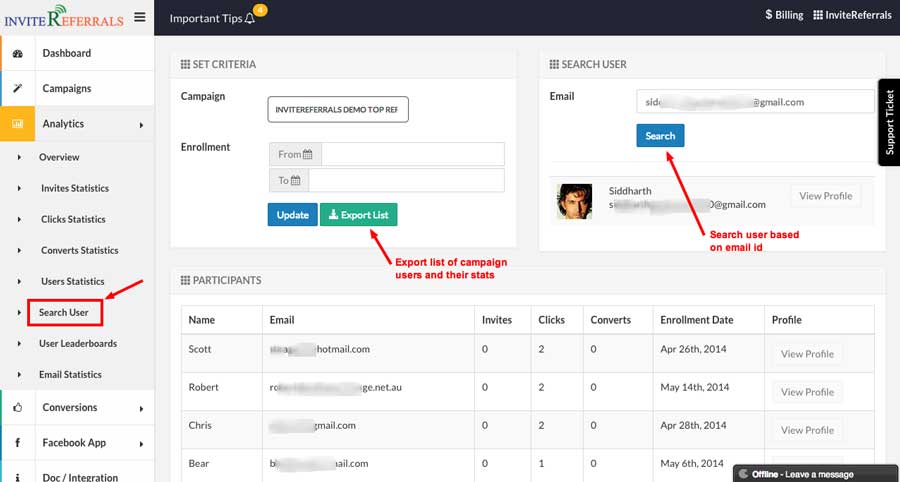The height and width of the screenshot is (482, 900).
Task: Open User Leaderboards
Action: pyautogui.click(x=77, y=344)
